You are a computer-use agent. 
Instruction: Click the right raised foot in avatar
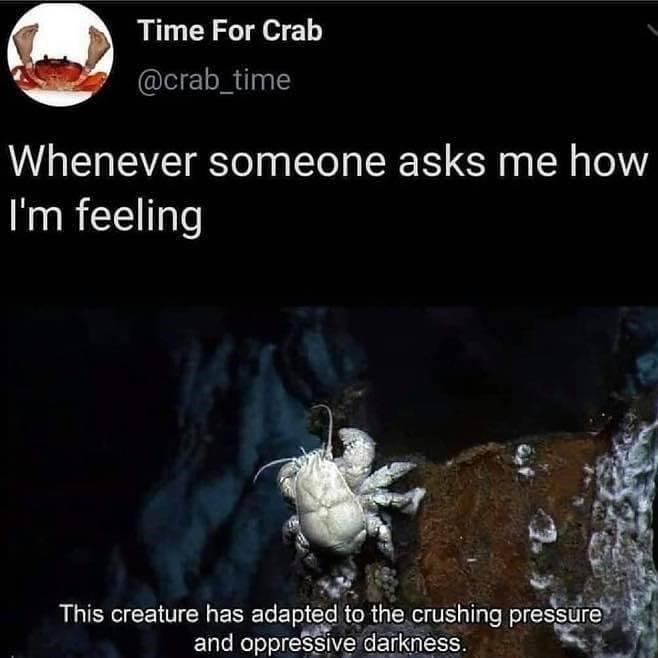[x=98, y=46]
